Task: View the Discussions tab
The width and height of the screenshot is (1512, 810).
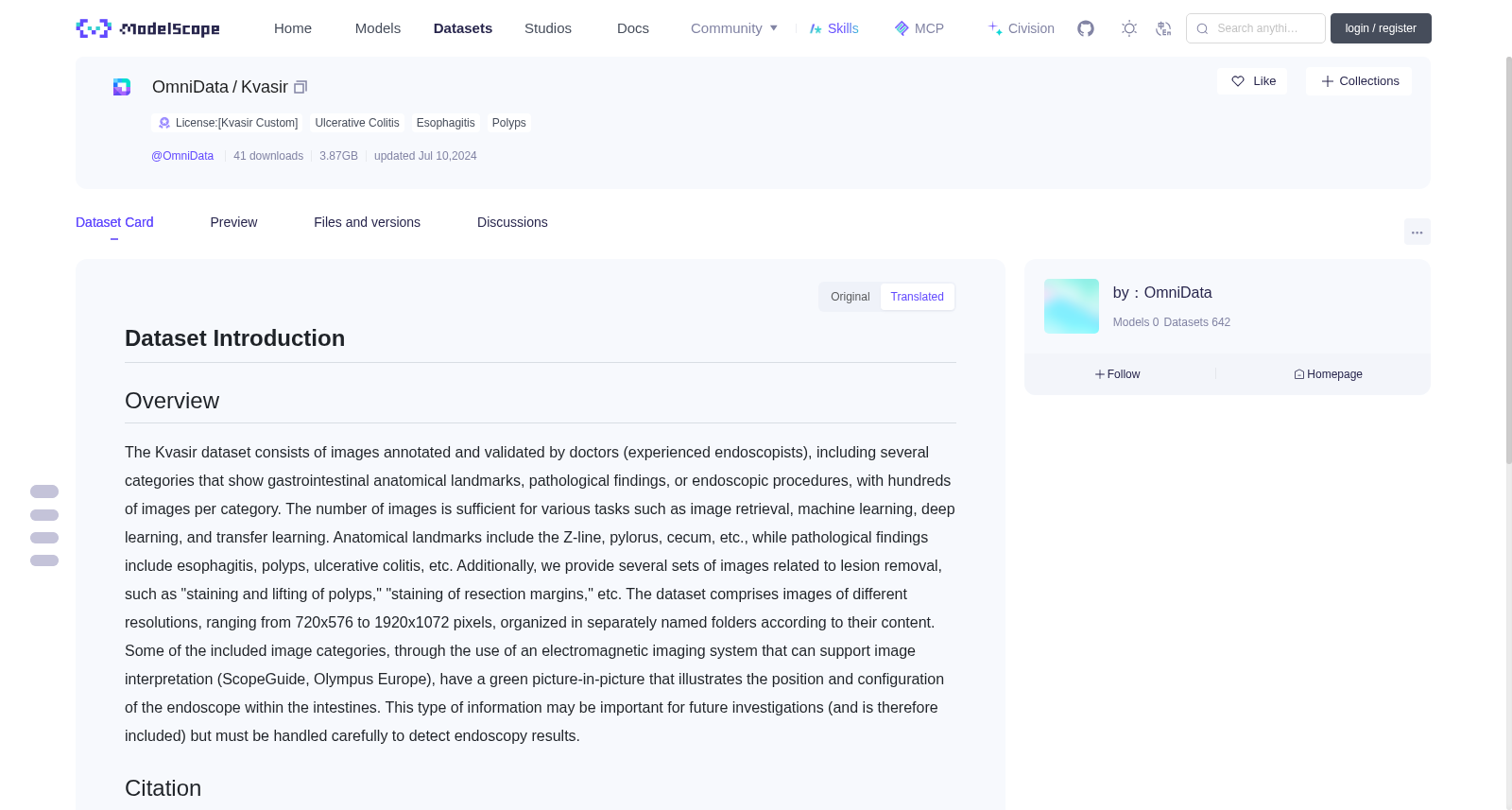Action: 512,222
